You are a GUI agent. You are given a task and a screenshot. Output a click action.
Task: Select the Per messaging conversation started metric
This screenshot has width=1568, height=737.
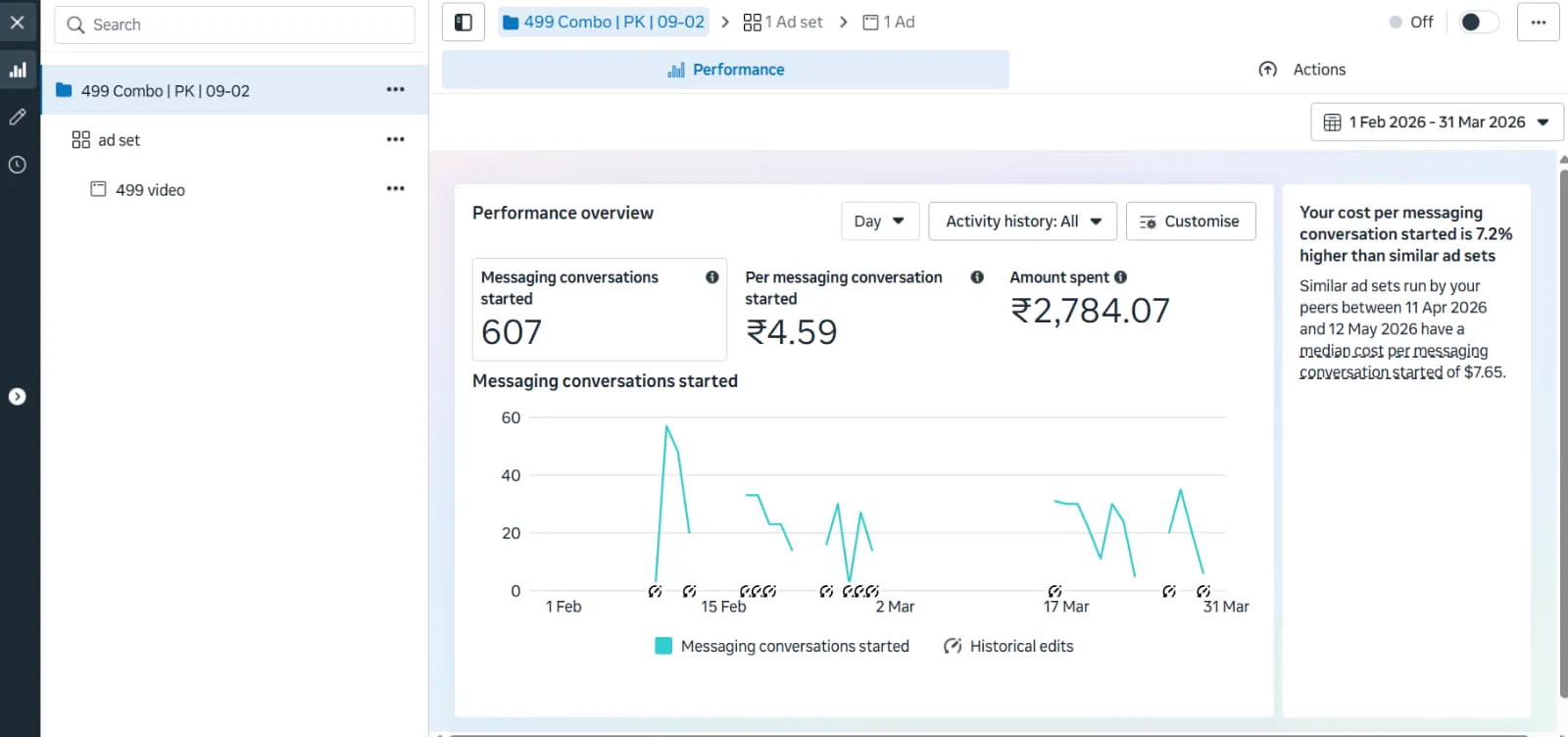tap(863, 310)
